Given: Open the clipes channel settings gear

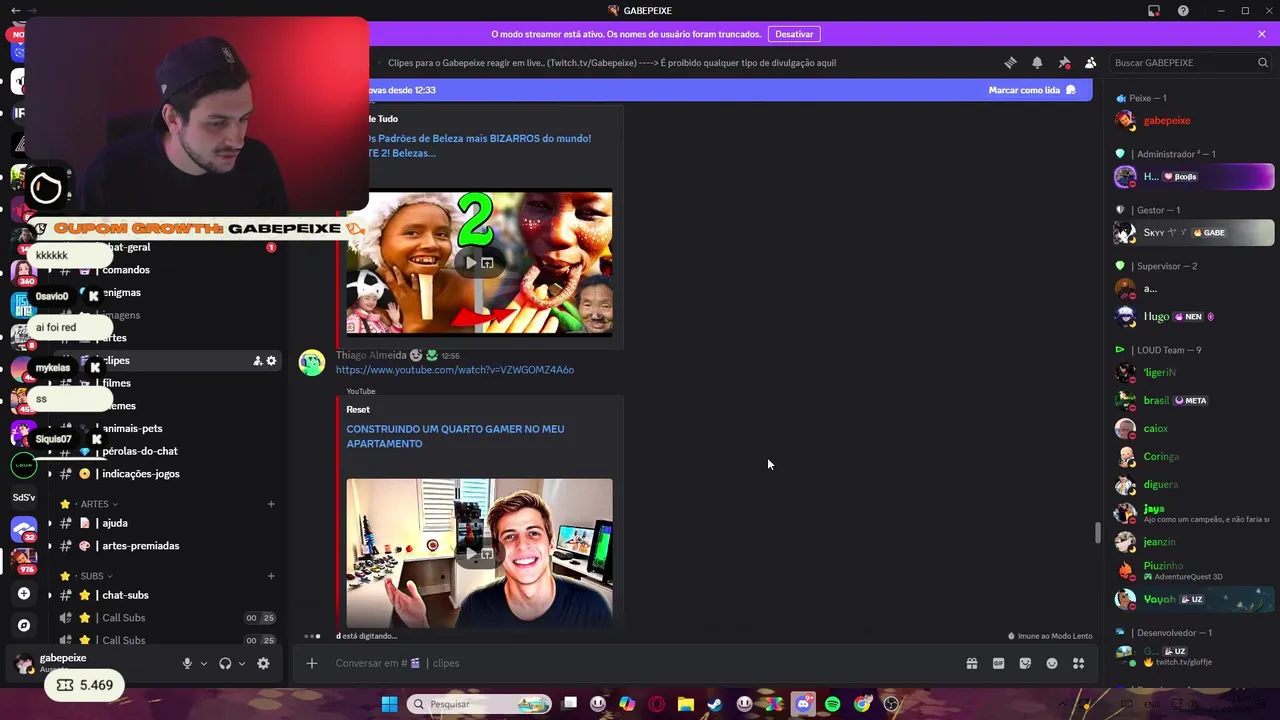Looking at the screenshot, I should tap(271, 361).
